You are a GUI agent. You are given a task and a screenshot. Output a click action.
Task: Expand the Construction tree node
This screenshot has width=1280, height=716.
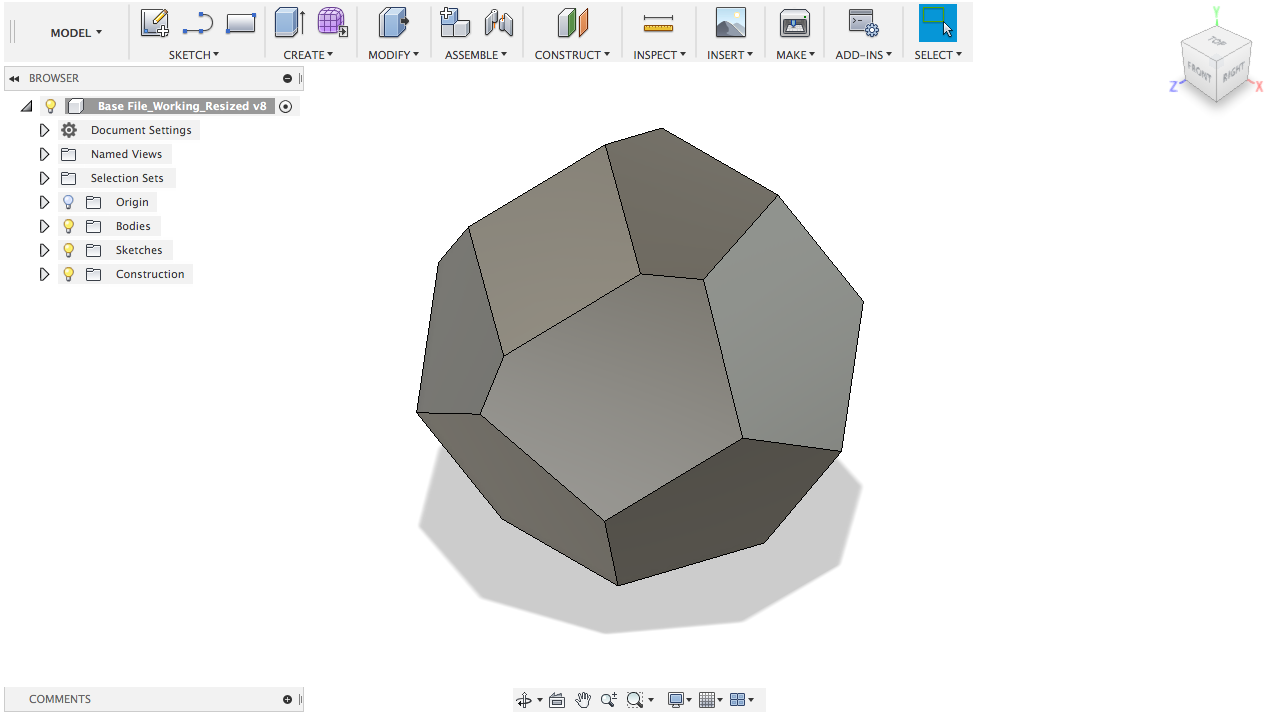pos(44,274)
